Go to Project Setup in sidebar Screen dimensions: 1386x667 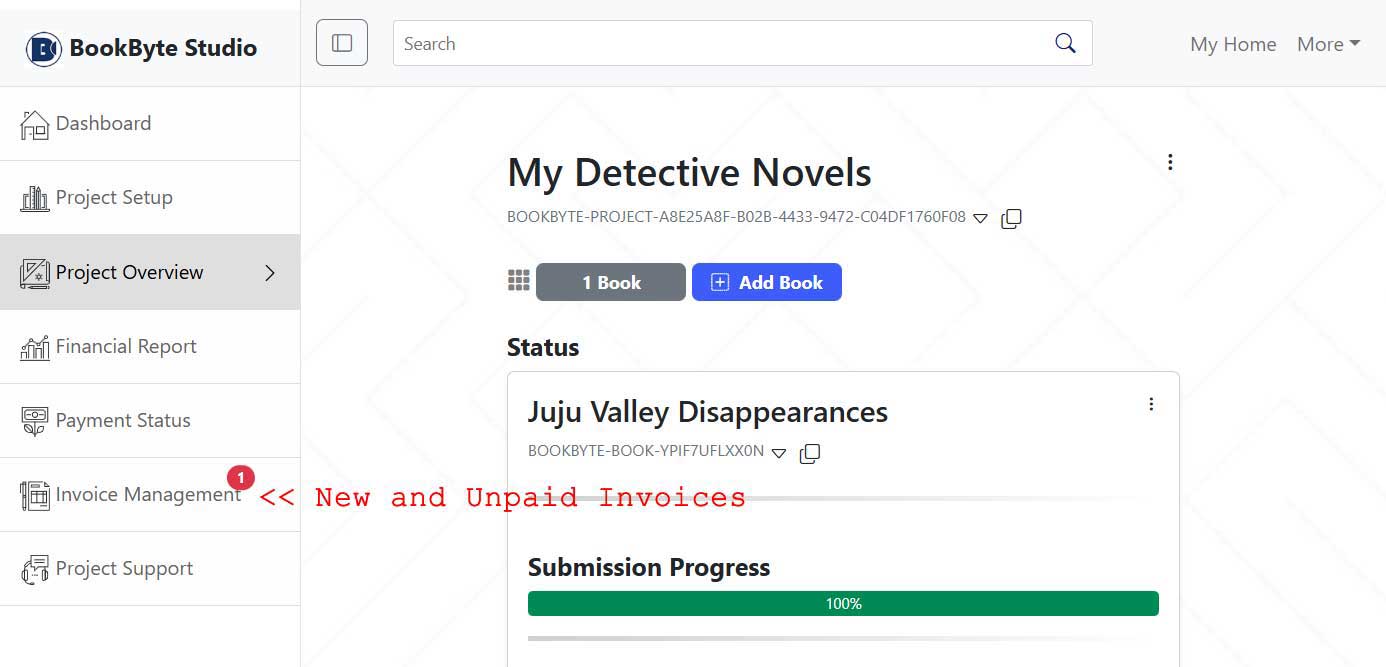click(x=113, y=198)
